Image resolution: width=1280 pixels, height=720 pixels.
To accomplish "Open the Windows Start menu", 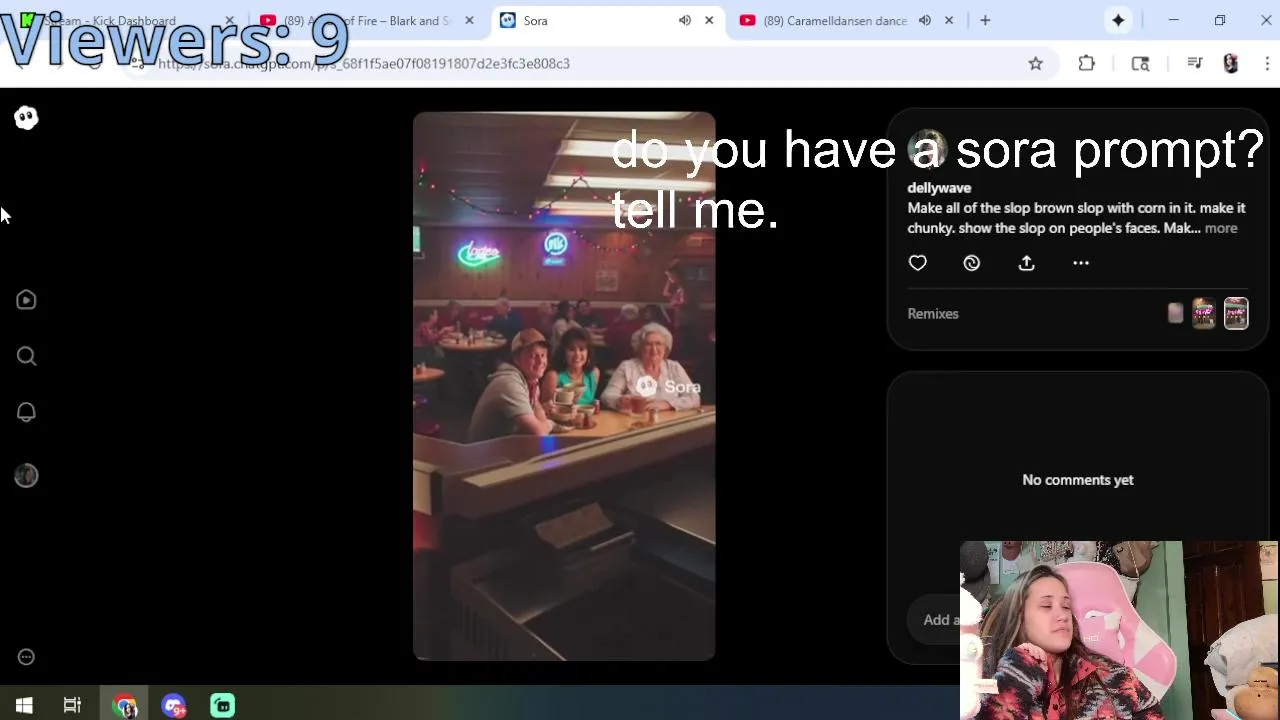I will click(x=24, y=706).
